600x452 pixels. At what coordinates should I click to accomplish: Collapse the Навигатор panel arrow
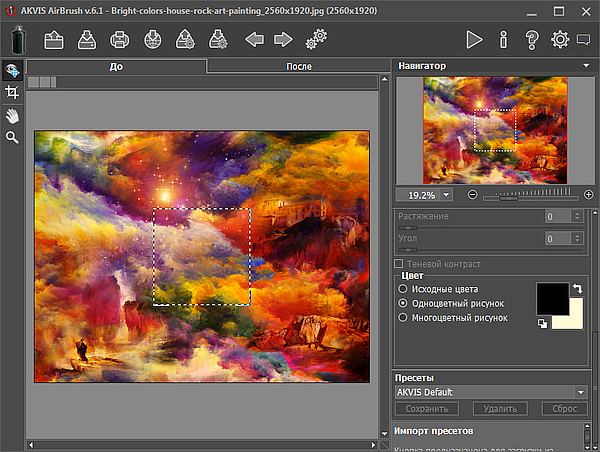(x=585, y=66)
